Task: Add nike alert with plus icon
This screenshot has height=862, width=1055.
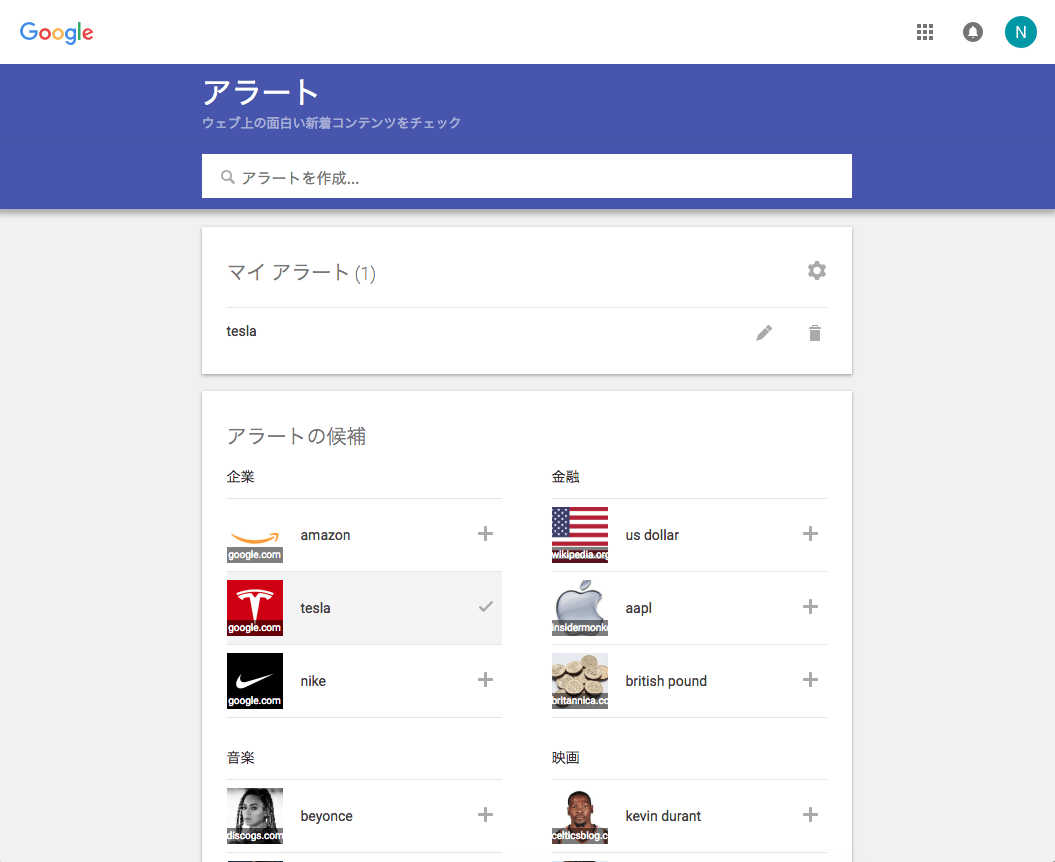Action: pyautogui.click(x=485, y=680)
